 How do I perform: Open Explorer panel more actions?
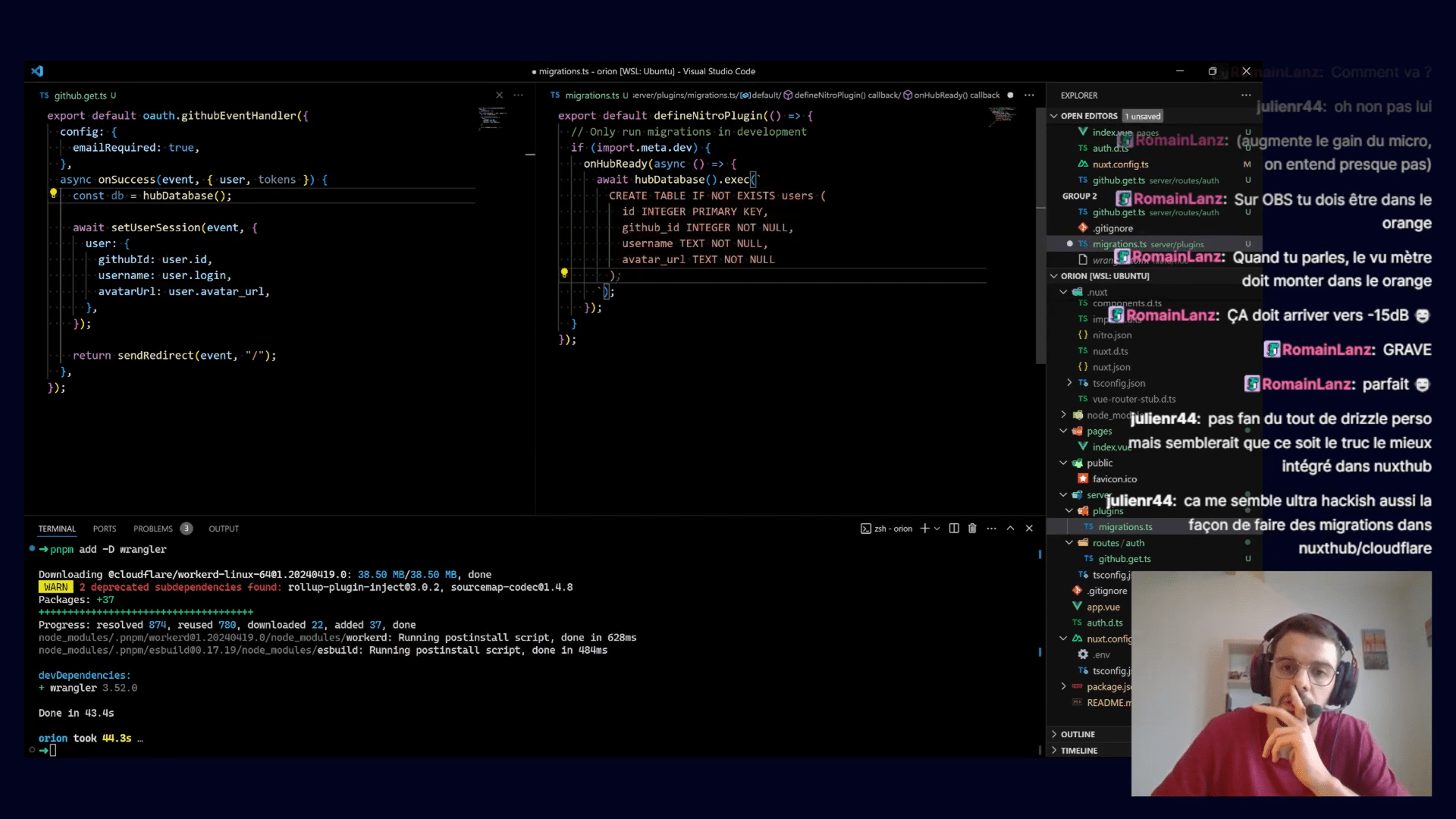[x=1246, y=96]
